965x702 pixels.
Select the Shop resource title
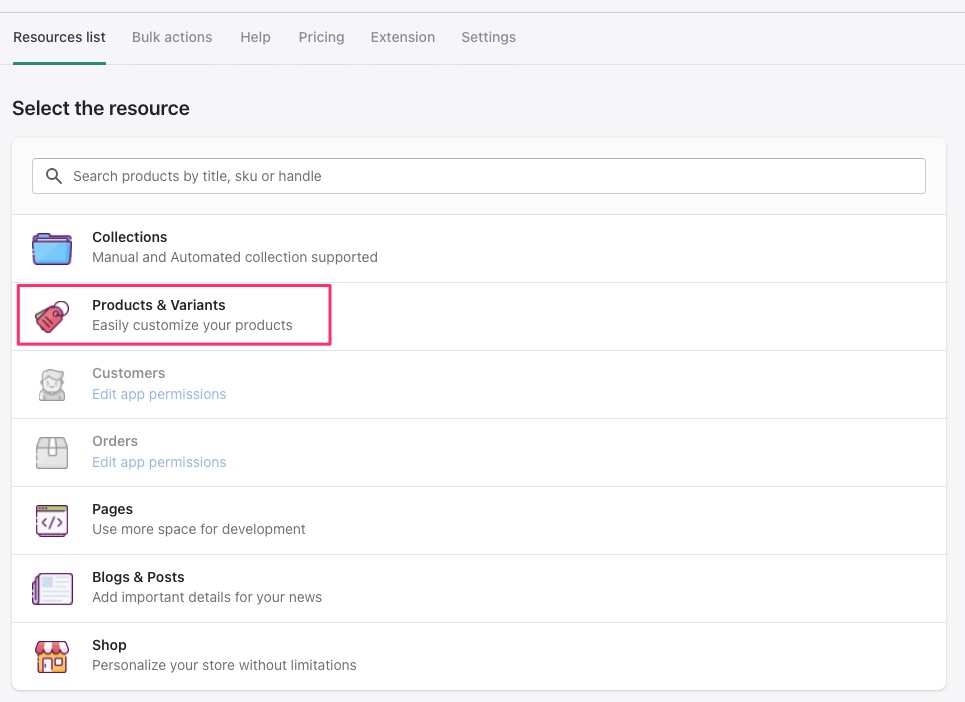point(109,645)
